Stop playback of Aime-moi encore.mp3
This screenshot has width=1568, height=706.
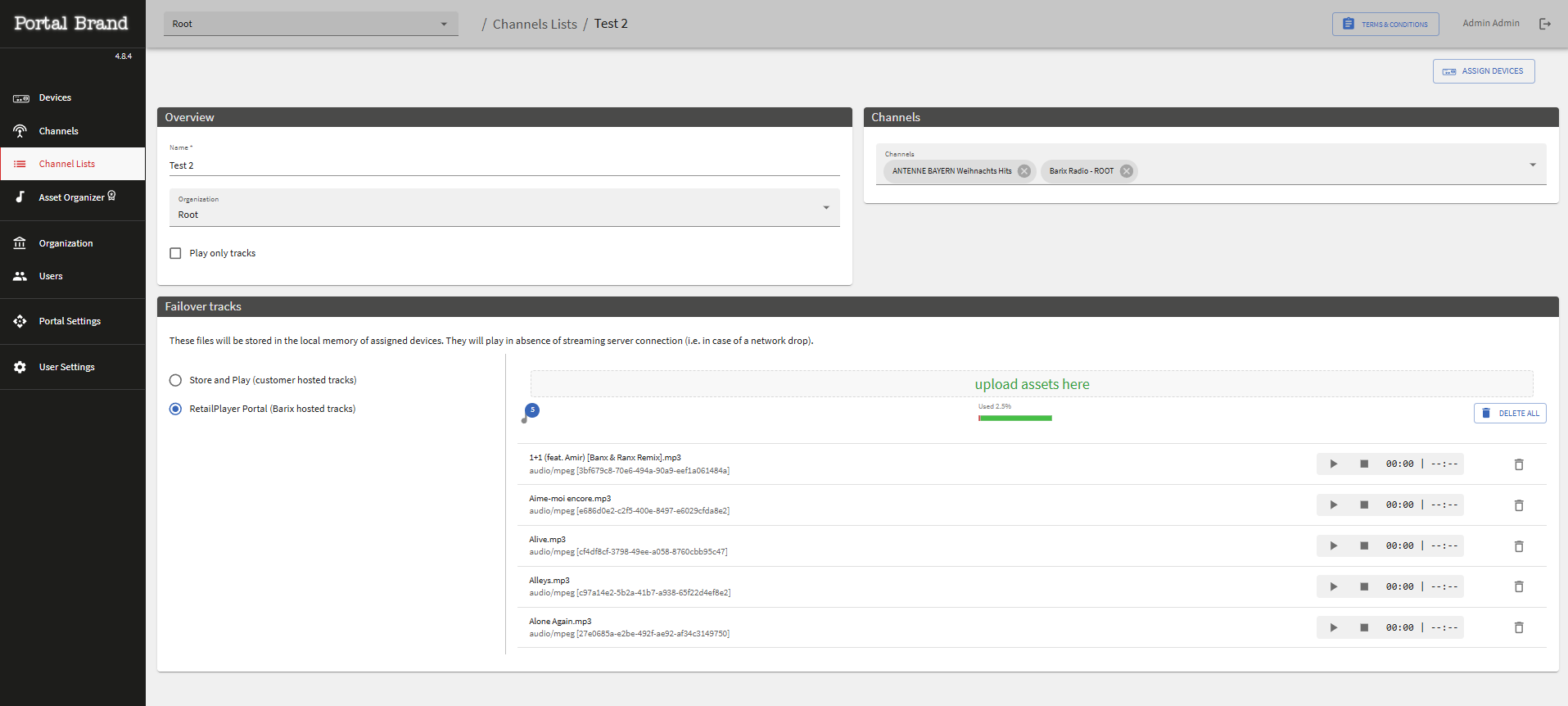pos(1364,505)
